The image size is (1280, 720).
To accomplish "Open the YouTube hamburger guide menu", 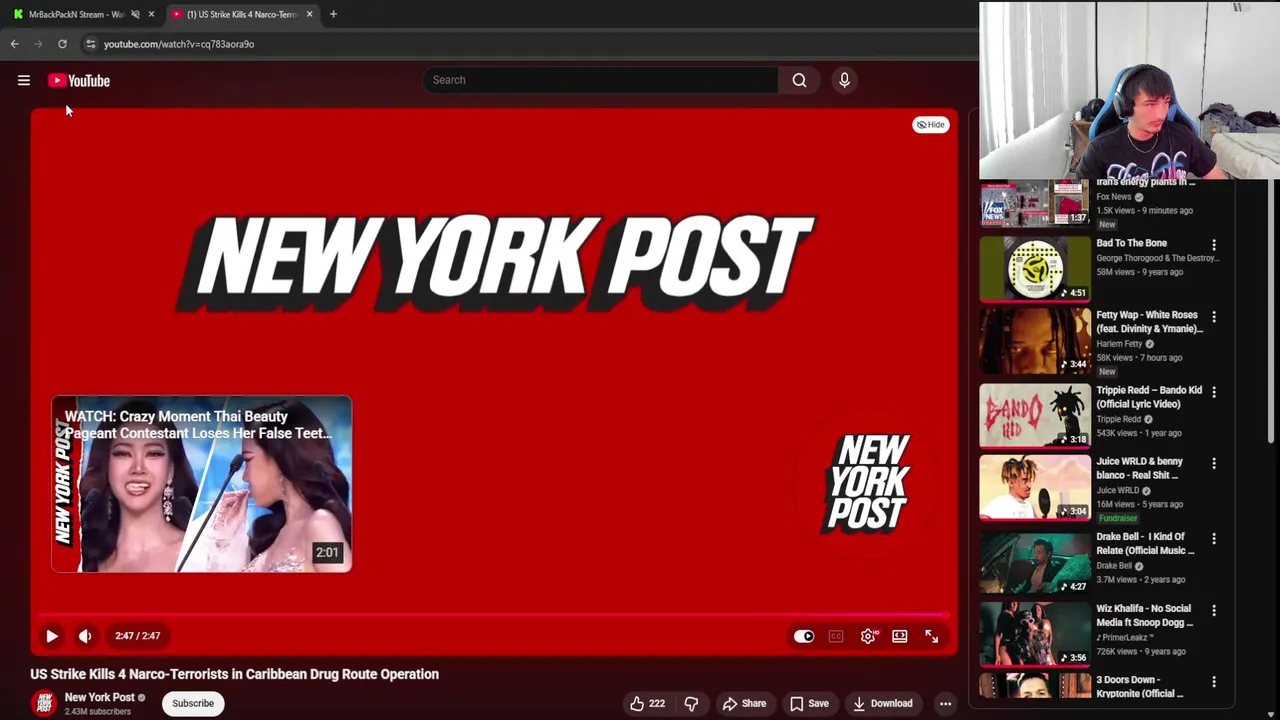I will [x=24, y=81].
